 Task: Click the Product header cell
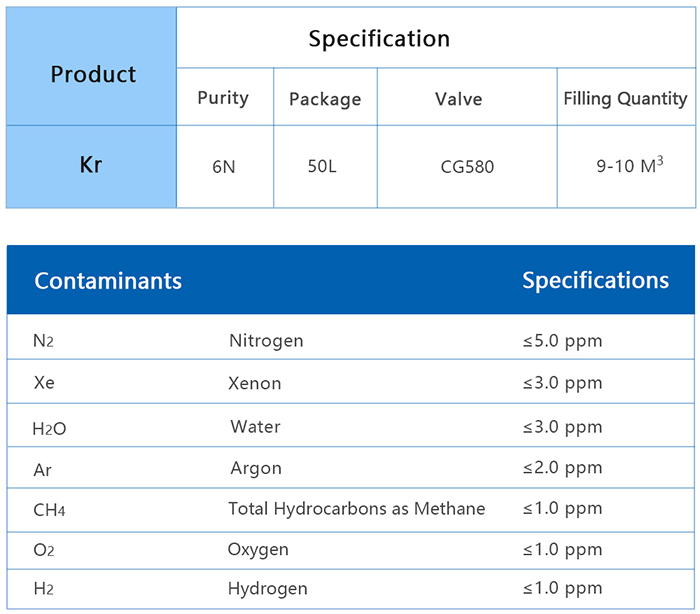[x=93, y=74]
